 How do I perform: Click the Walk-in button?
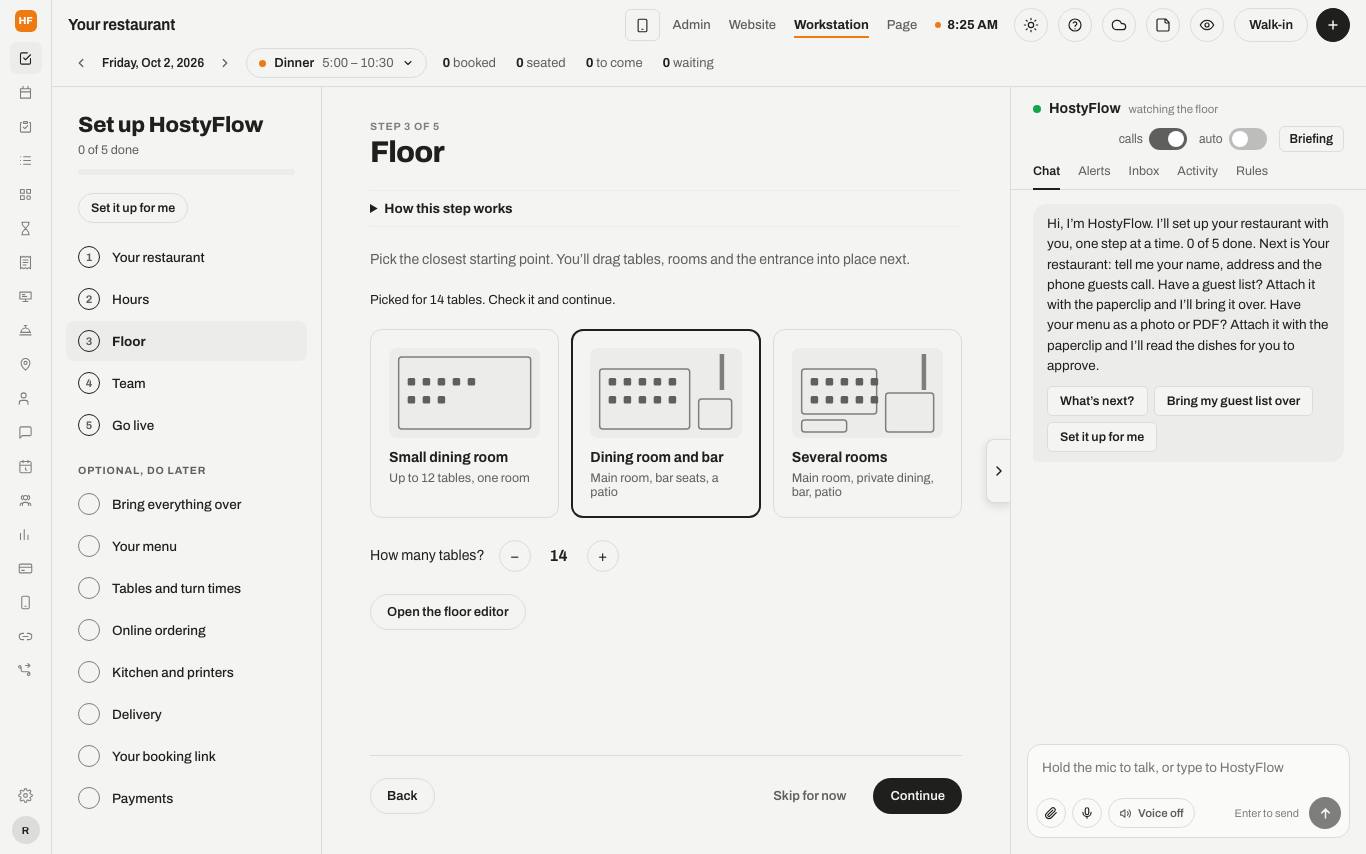pos(1270,25)
